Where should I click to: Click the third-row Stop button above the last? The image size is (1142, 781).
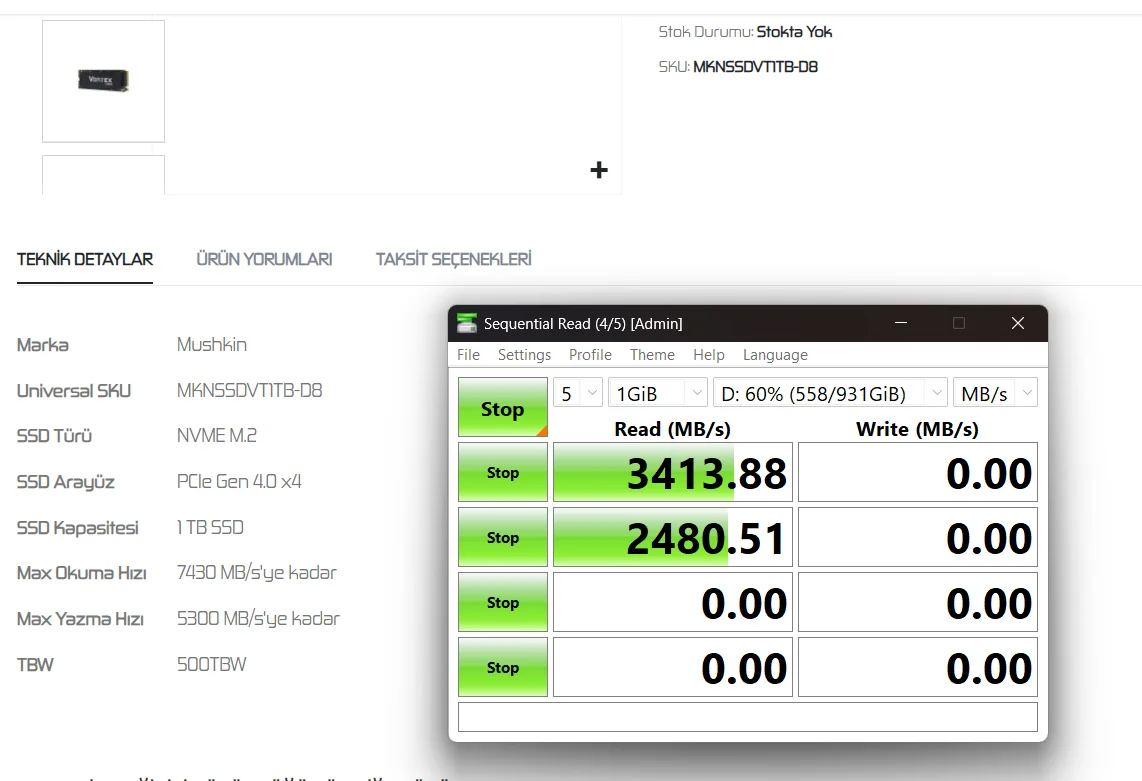(x=503, y=602)
